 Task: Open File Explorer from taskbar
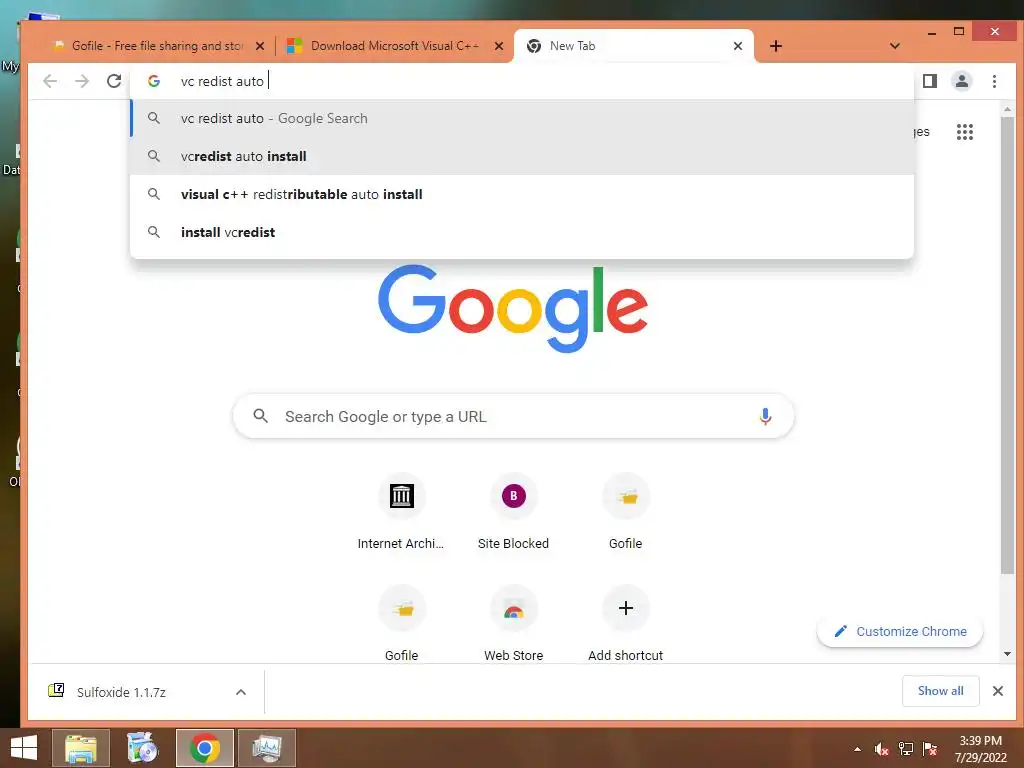click(80, 748)
